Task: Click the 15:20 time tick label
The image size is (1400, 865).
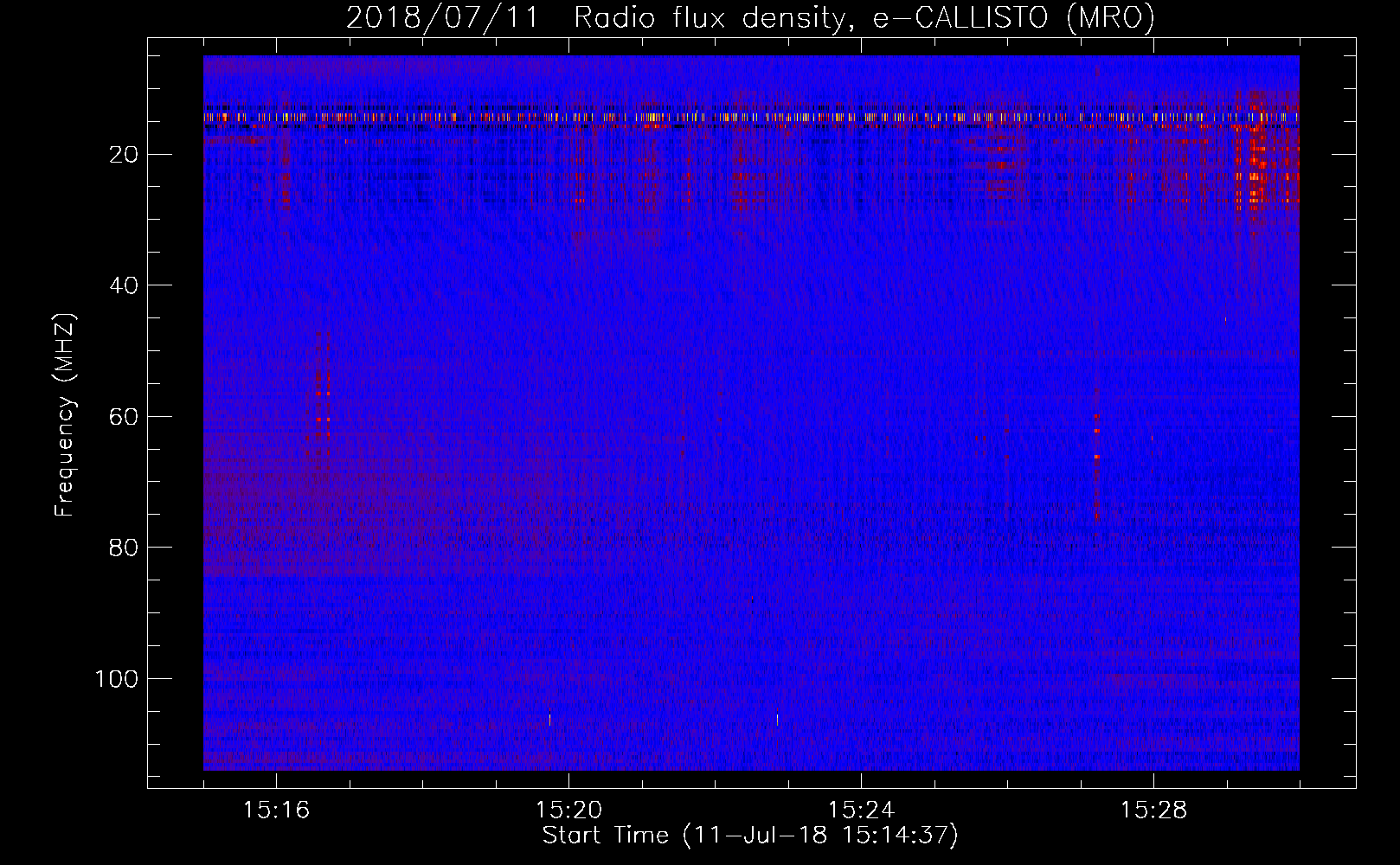Action: tap(568, 811)
